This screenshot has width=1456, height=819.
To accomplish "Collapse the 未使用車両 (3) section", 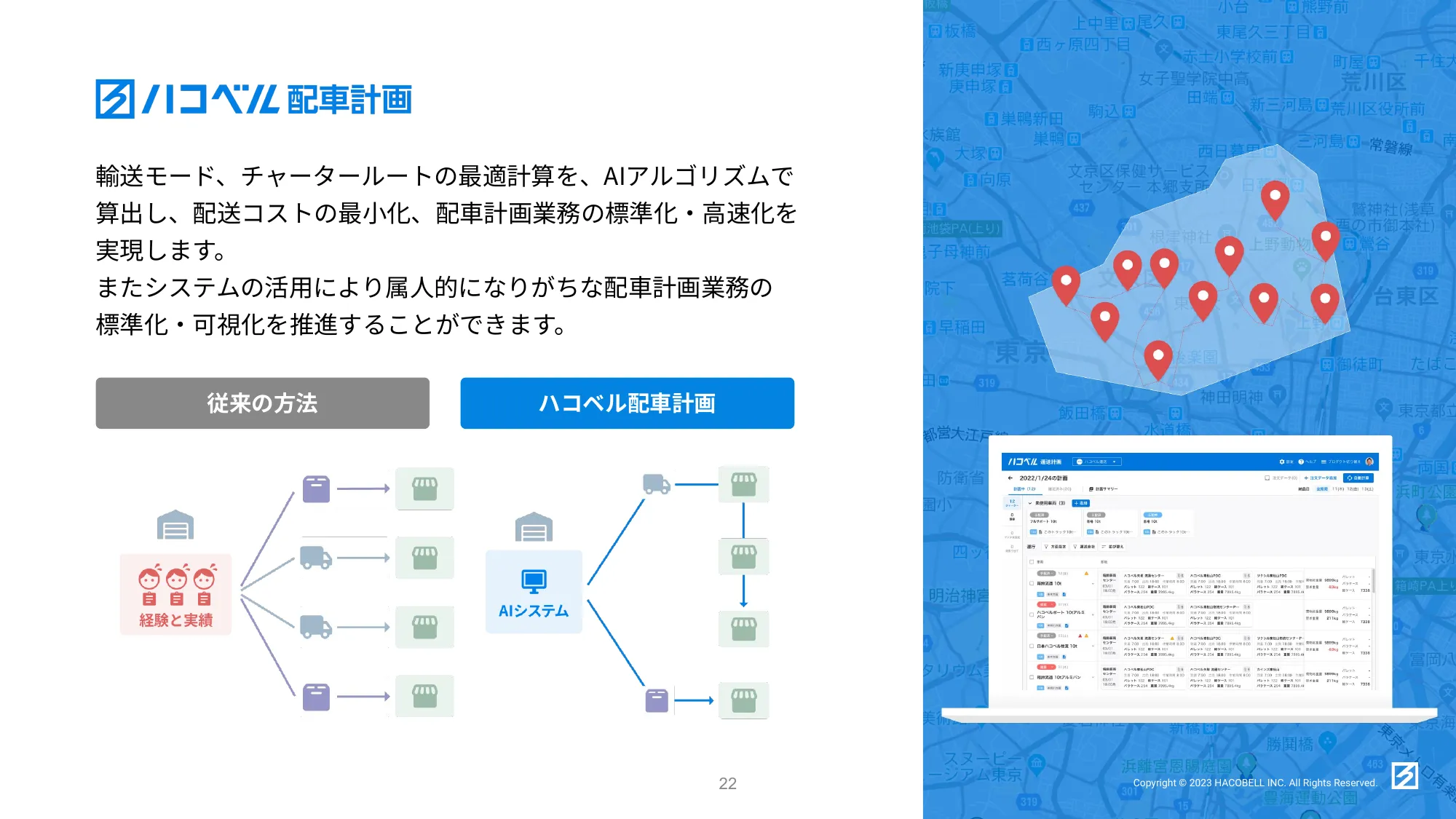I will [x=1030, y=503].
